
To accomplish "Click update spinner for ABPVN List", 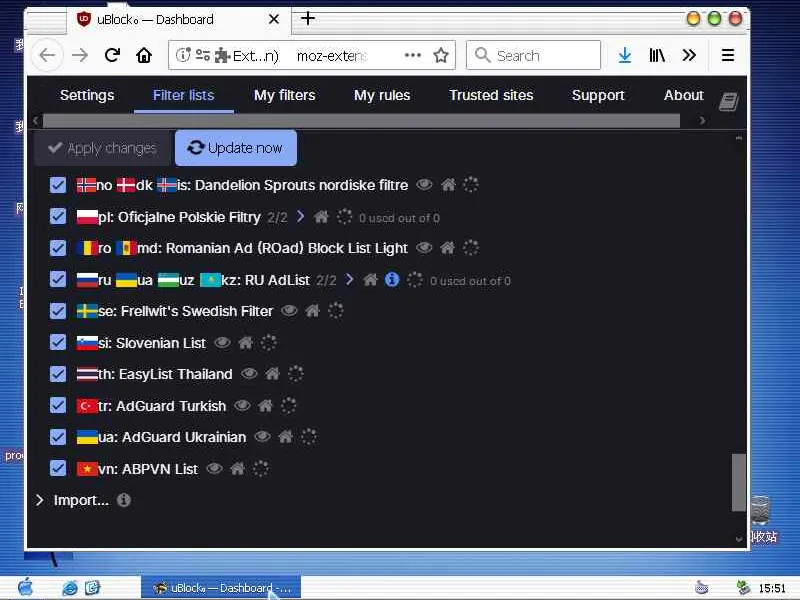I will (261, 468).
